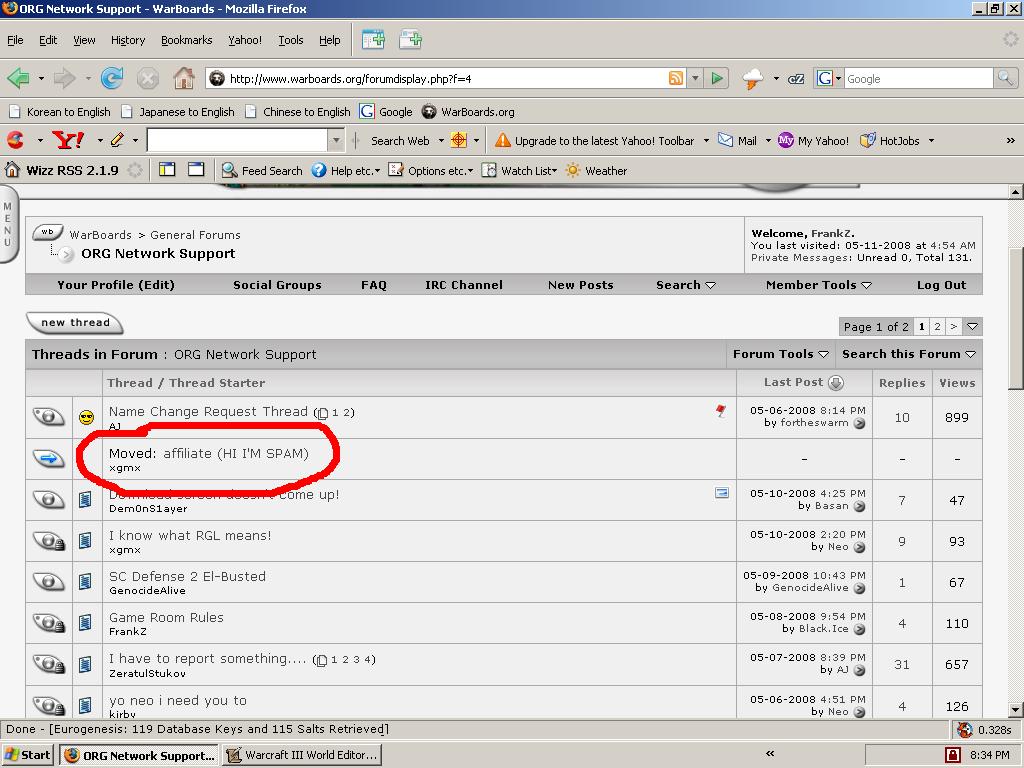This screenshot has height=768, width=1024.
Task: Click the green Go arrow button
Action: [717, 78]
